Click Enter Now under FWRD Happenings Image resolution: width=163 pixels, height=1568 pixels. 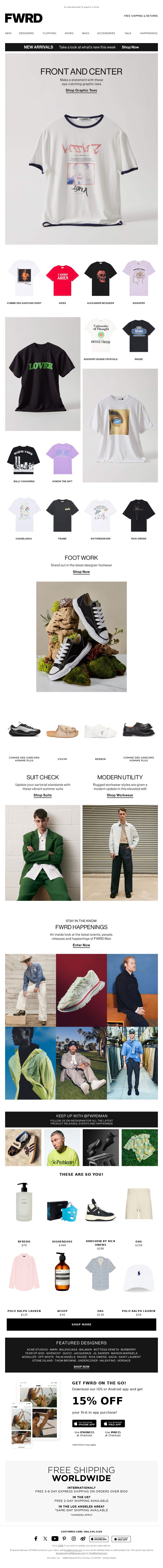coord(81,945)
